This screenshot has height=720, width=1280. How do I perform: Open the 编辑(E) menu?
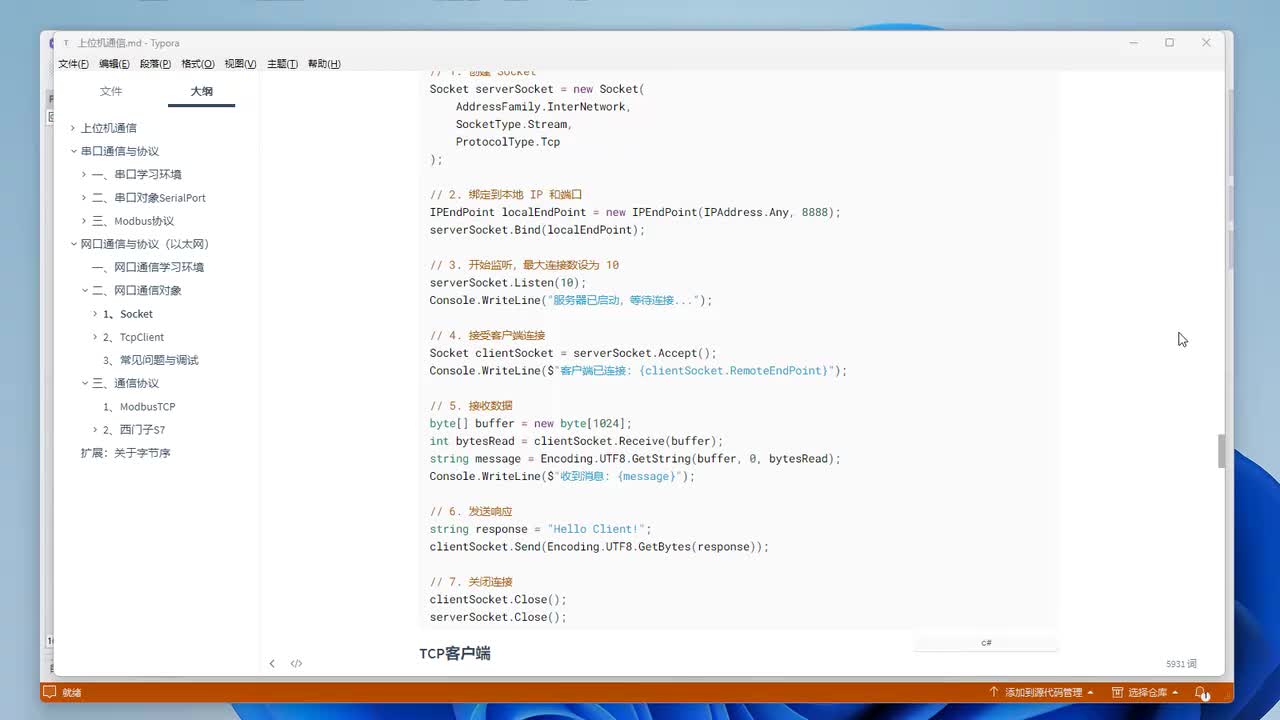(114, 64)
